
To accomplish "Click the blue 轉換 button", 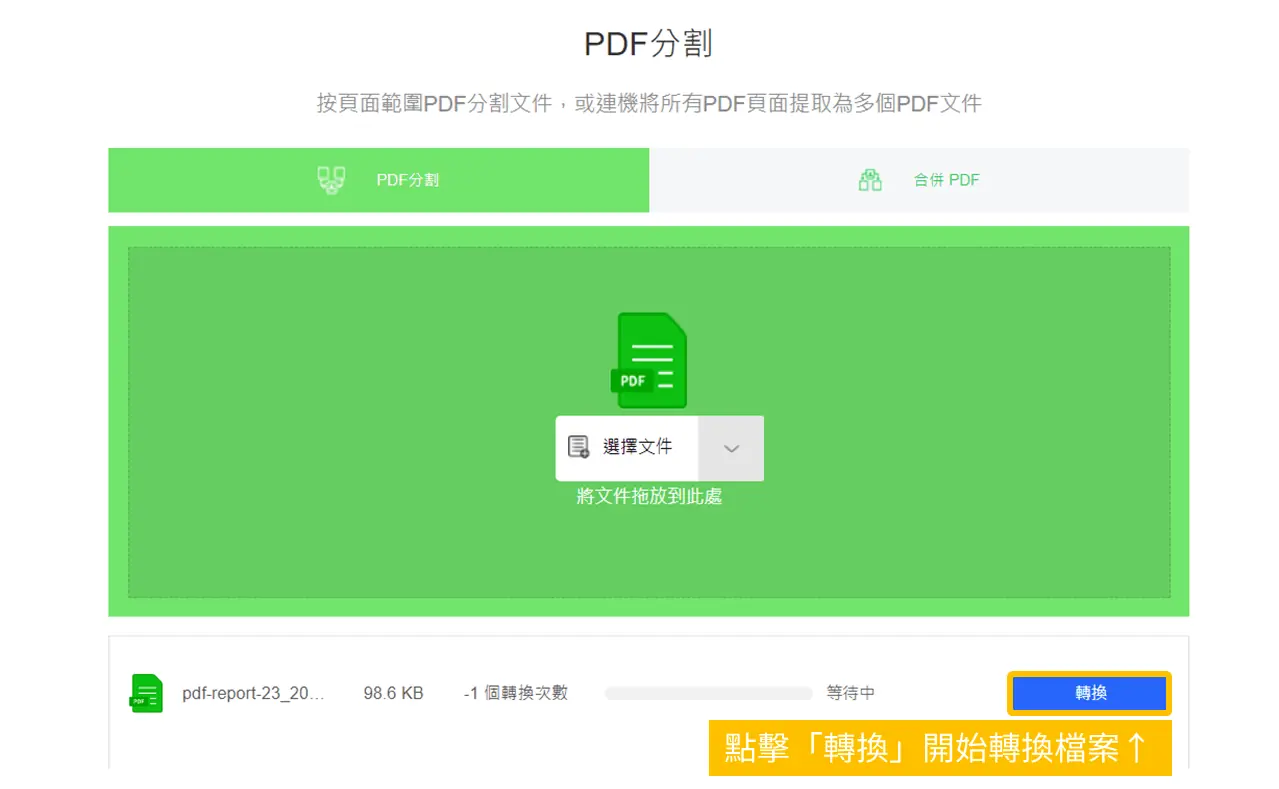I will pos(1089,693).
